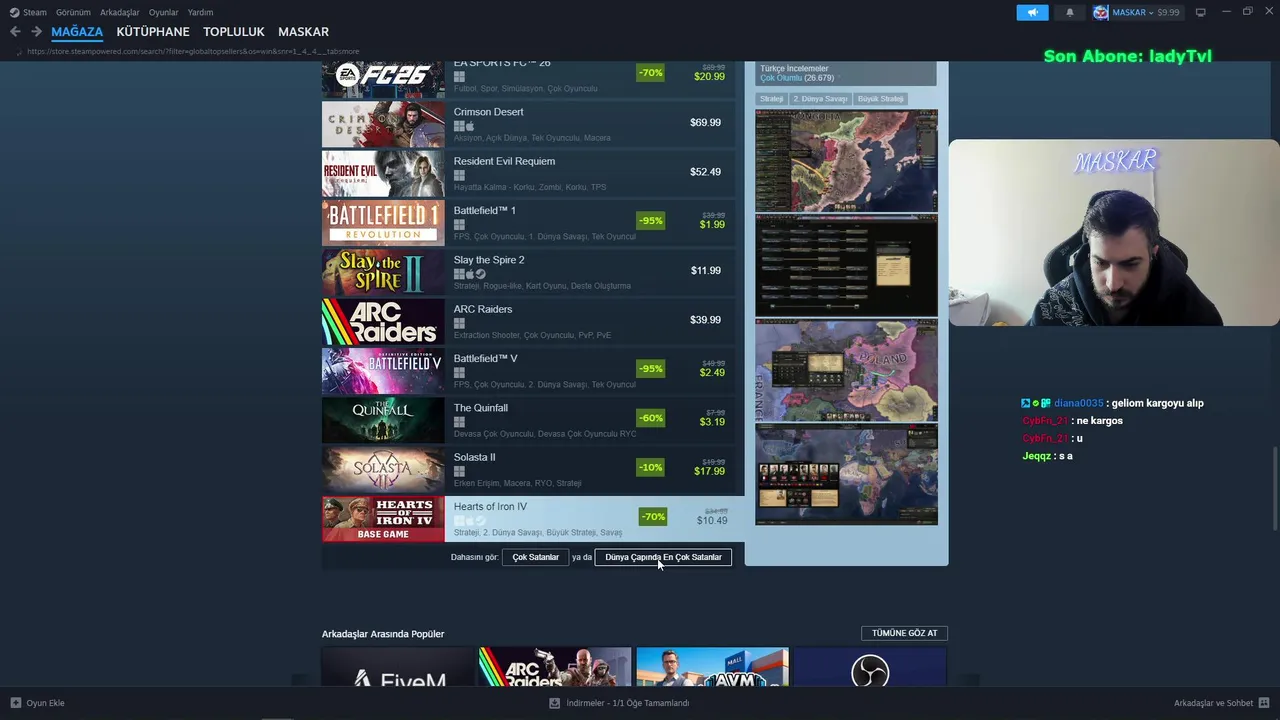Viewport: 1280px width, 720px height.
Task: Open the ARC Raiders card in friends popular
Action: point(555,667)
